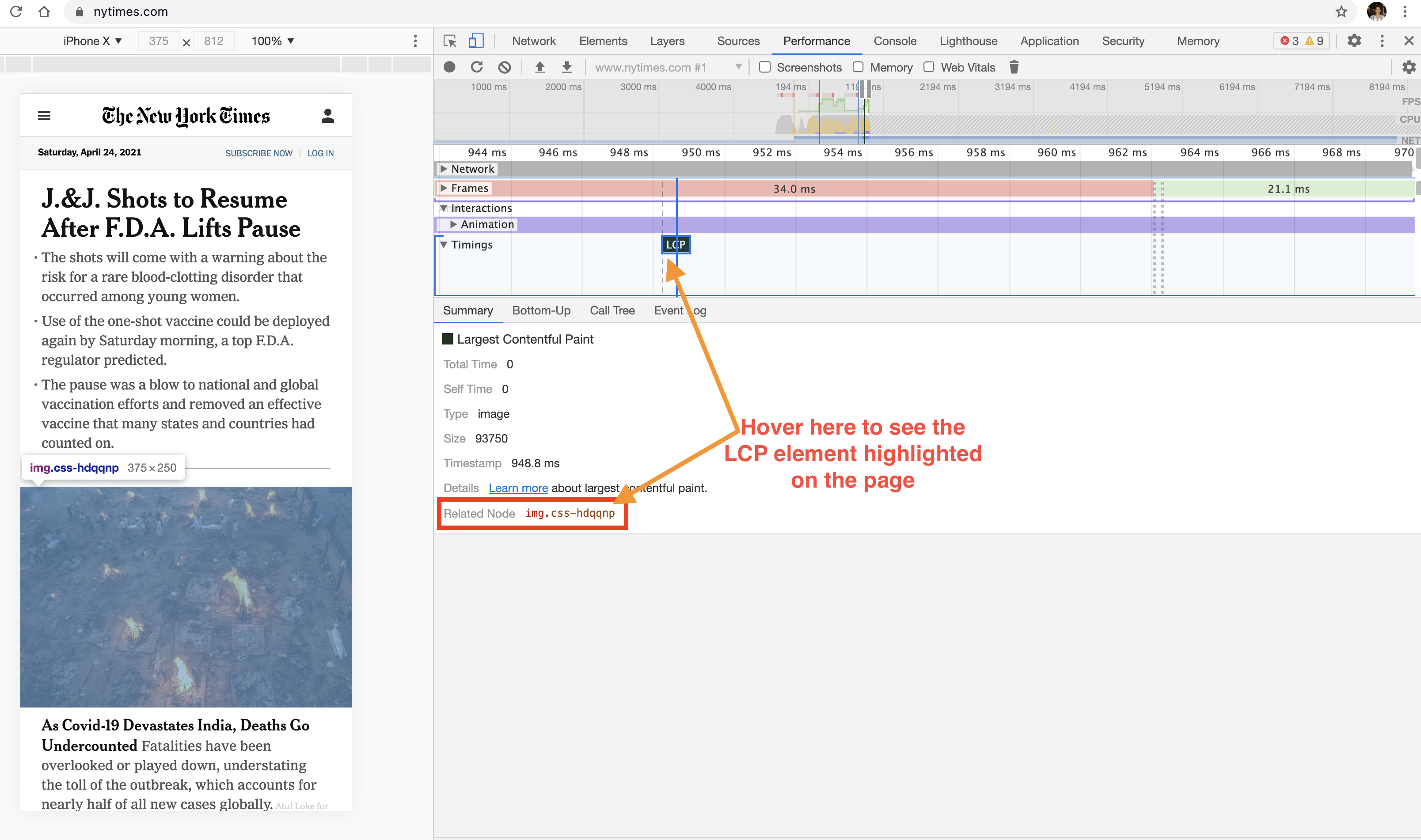Click the SUBSCRIBE NOW link

[x=259, y=153]
